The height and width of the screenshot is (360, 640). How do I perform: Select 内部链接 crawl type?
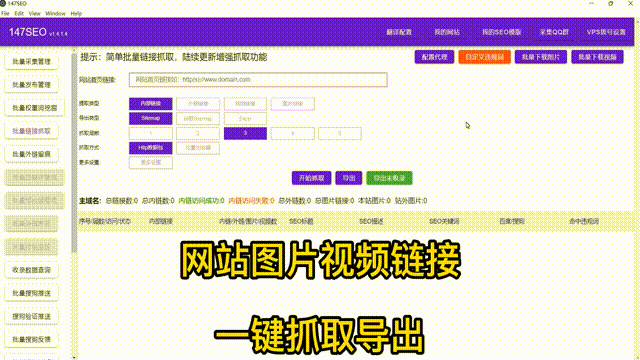click(x=151, y=104)
